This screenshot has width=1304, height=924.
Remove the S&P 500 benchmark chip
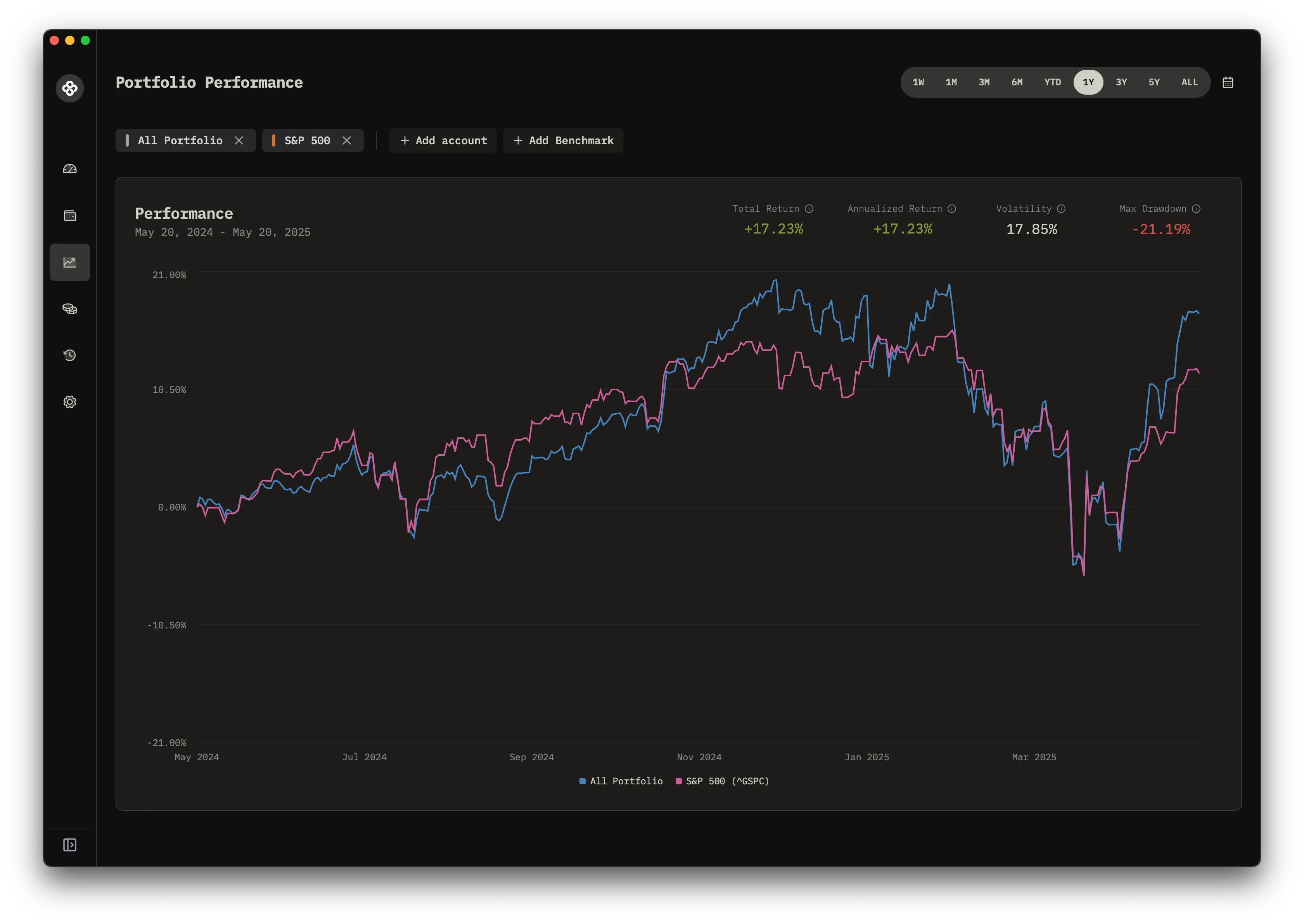coord(346,140)
